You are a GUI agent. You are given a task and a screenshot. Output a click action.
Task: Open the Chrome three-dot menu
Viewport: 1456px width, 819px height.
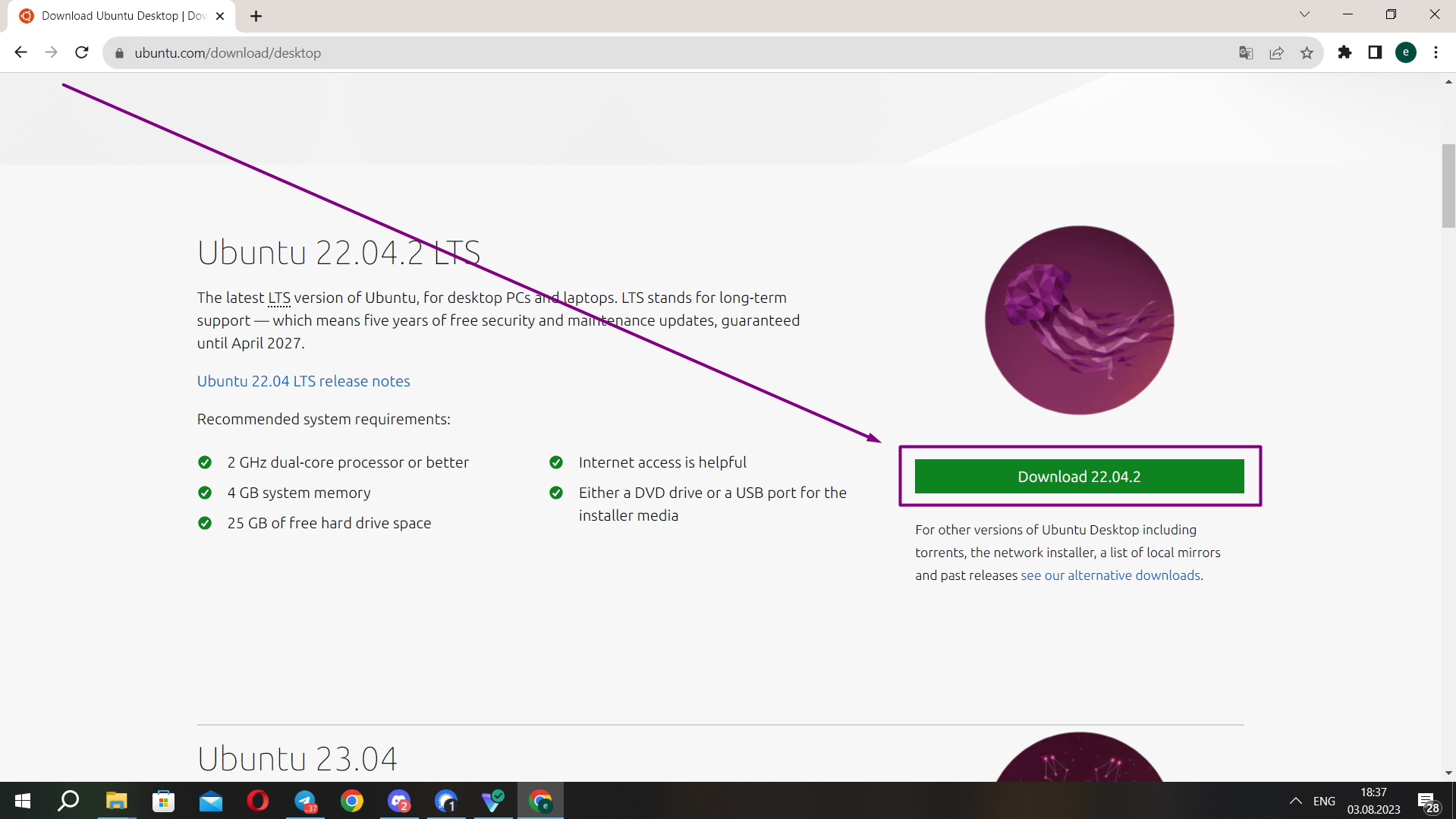pyautogui.click(x=1436, y=52)
